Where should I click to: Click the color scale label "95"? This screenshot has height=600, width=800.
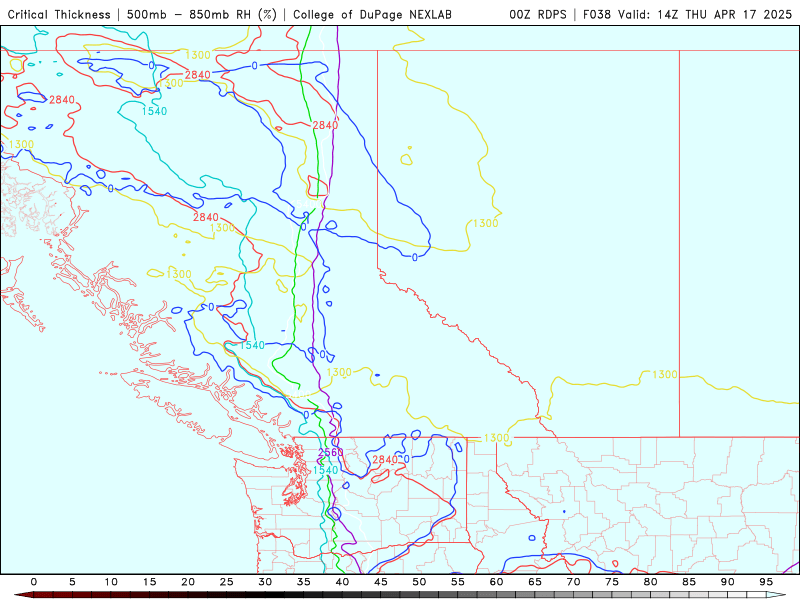point(766,582)
